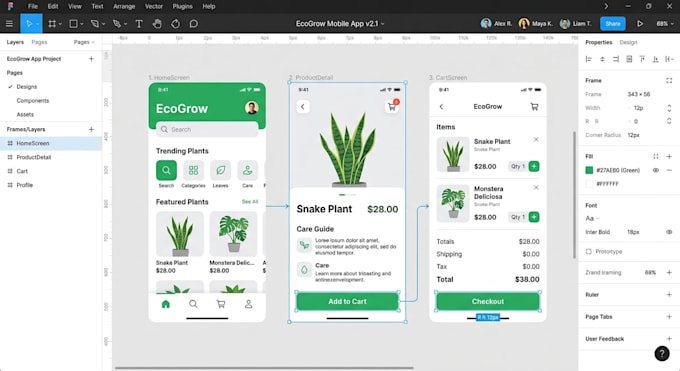The width and height of the screenshot is (680, 371).
Task: Switch to the Design tab
Action: [x=628, y=42]
